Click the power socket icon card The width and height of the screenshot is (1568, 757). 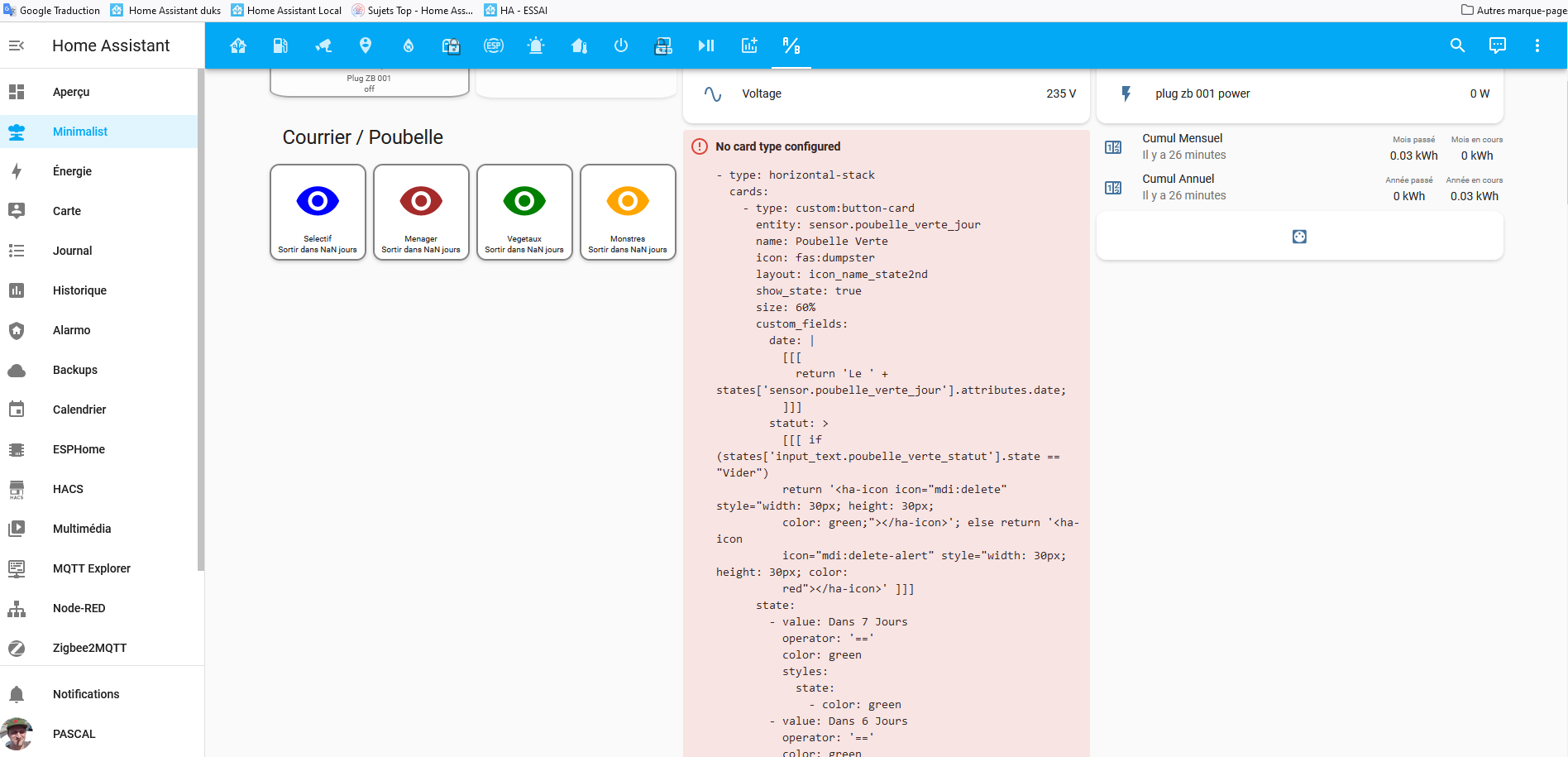coord(1298,237)
